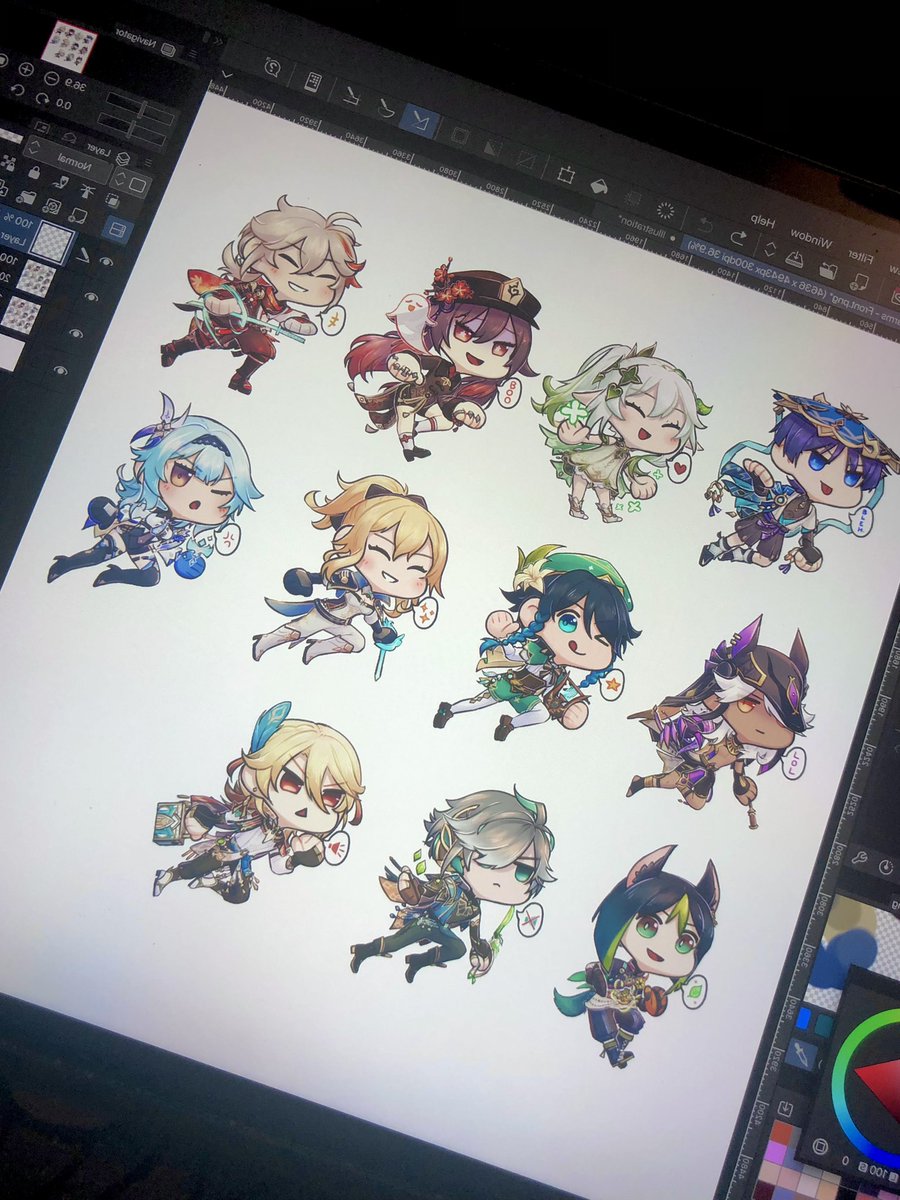Toggle Lock Layer padlock icon
The height and width of the screenshot is (1200, 900).
(x=34, y=171)
